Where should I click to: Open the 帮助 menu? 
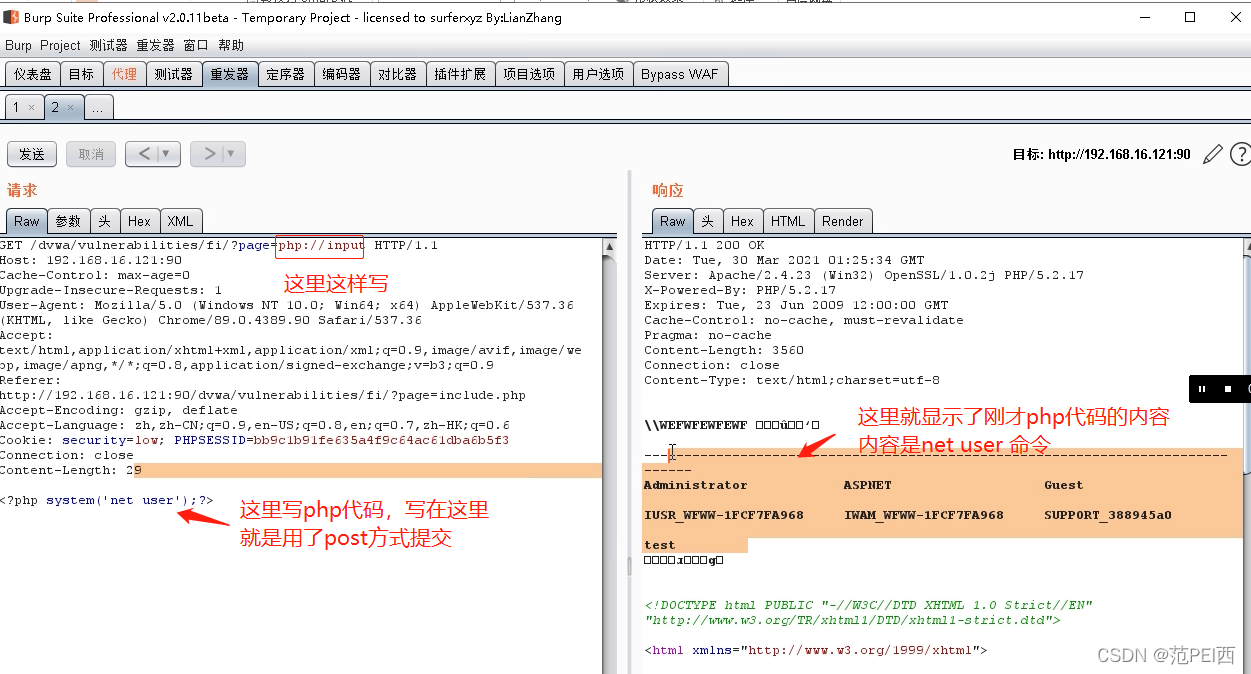click(x=231, y=45)
